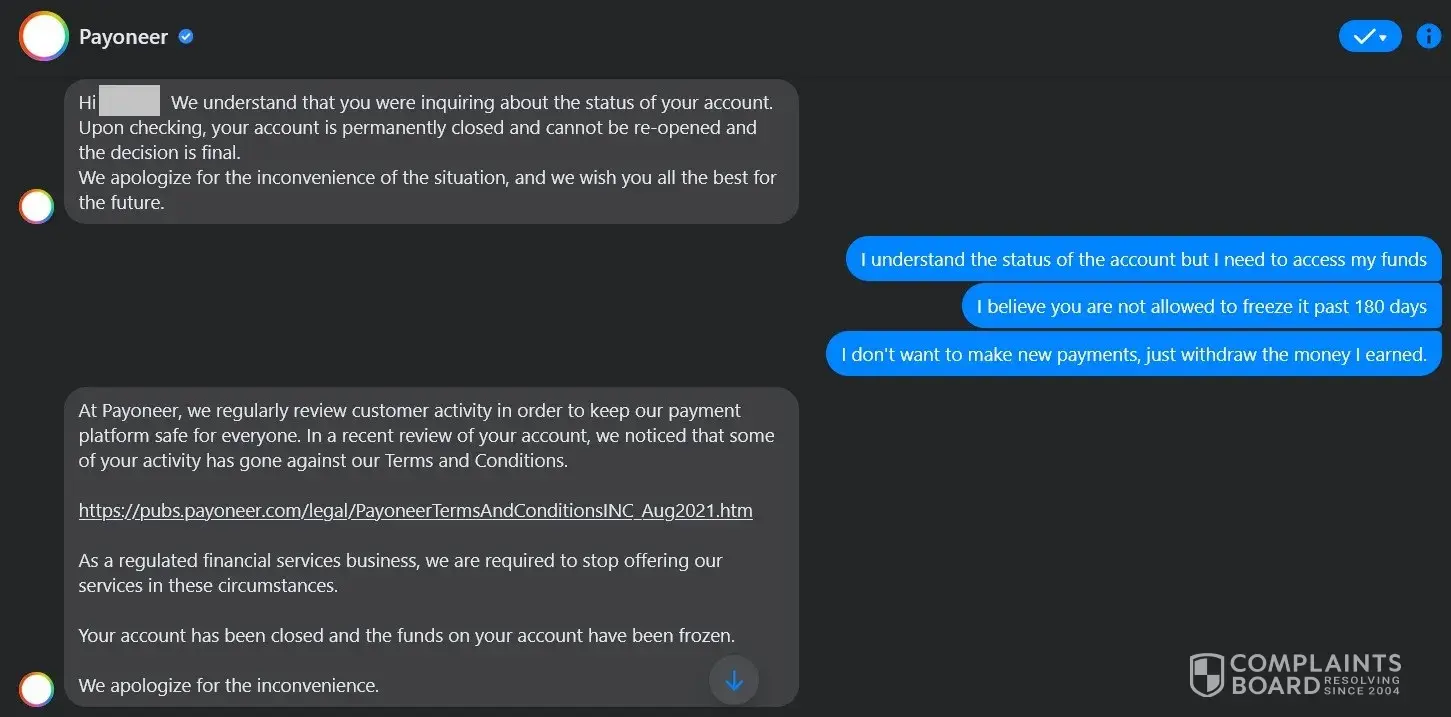This screenshot has height=717, width=1451.
Task: Select the "freeze it past 180 days" message
Action: click(1201, 307)
